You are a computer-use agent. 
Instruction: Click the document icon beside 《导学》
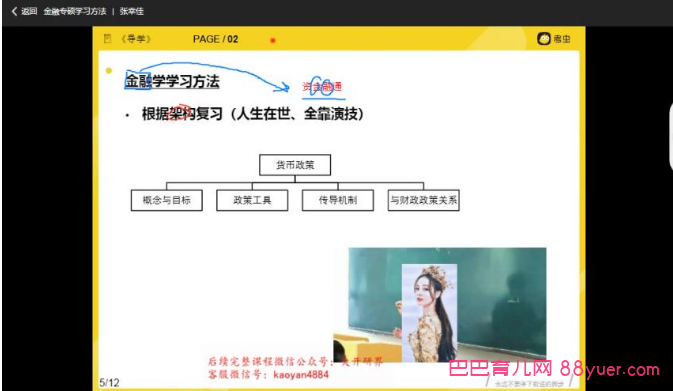[107, 39]
